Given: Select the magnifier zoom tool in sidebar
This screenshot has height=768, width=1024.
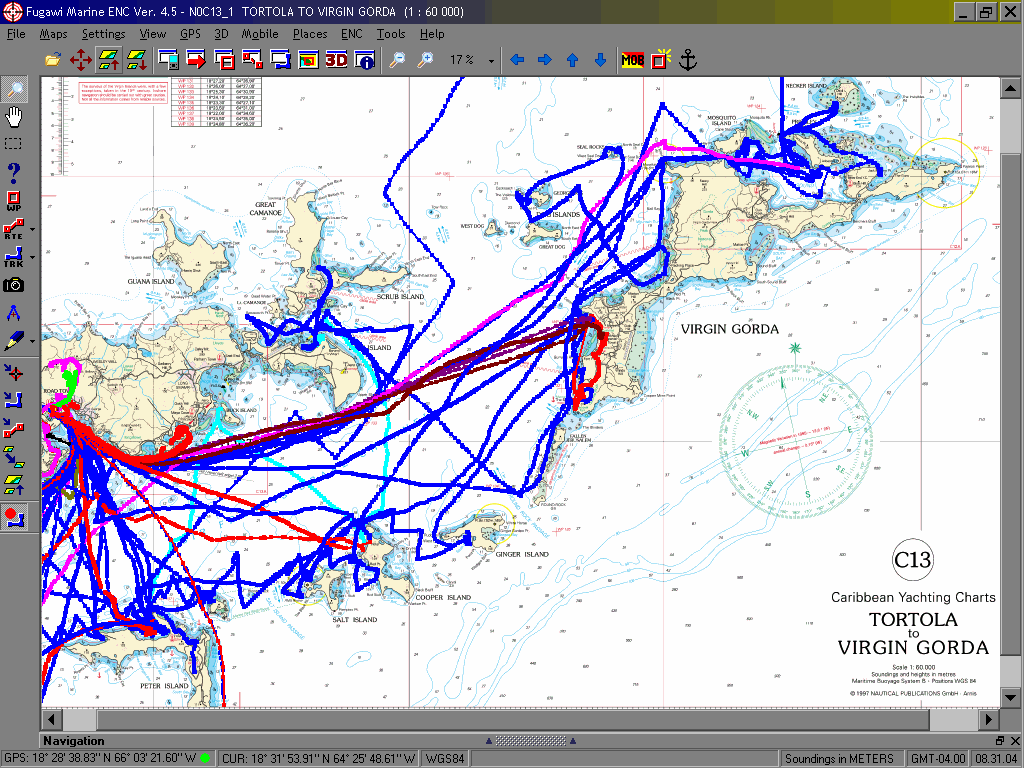Looking at the screenshot, I should tap(14, 89).
